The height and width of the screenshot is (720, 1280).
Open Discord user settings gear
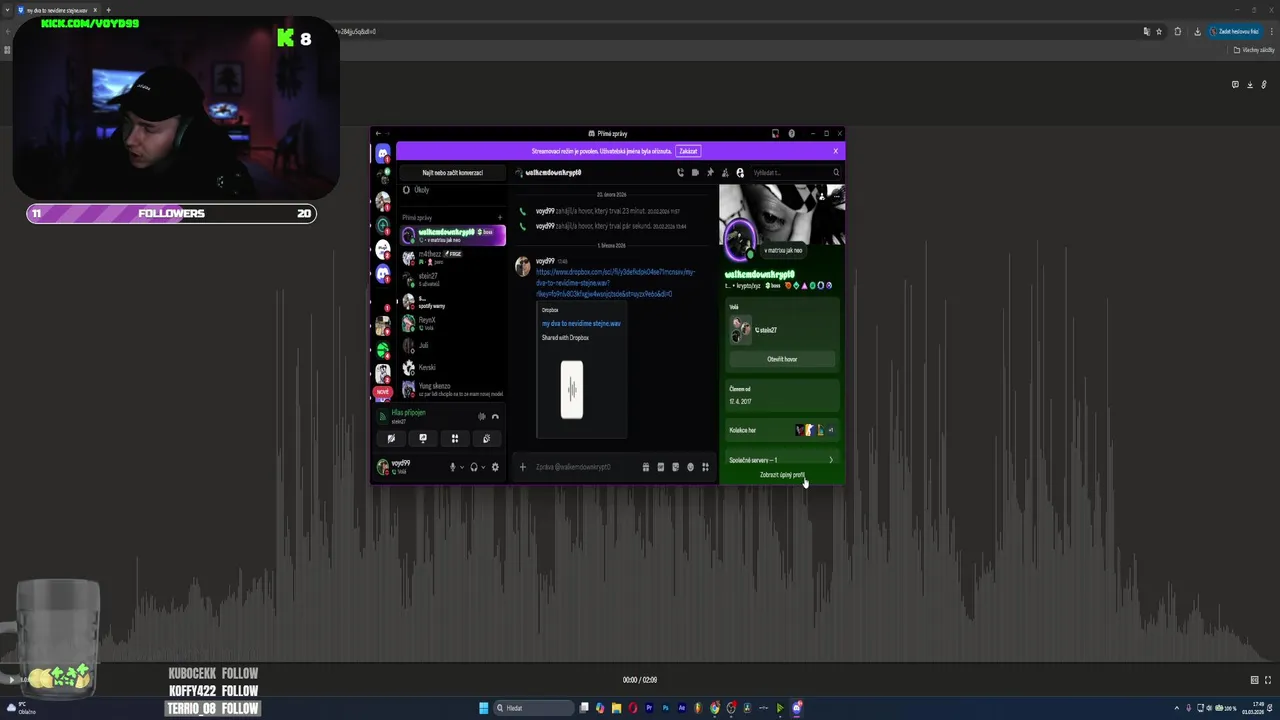495,467
